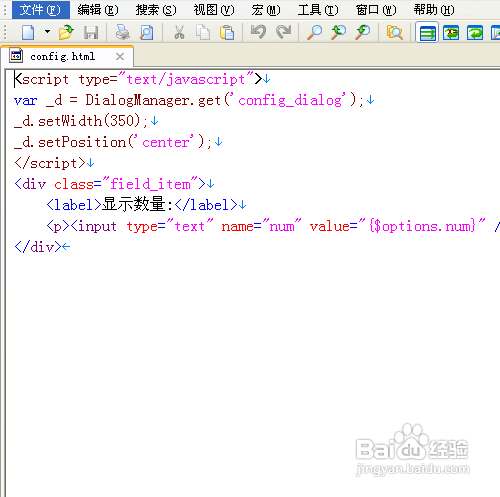Click the Find Next magnifier icon
The image size is (500, 497).
(x=363, y=33)
